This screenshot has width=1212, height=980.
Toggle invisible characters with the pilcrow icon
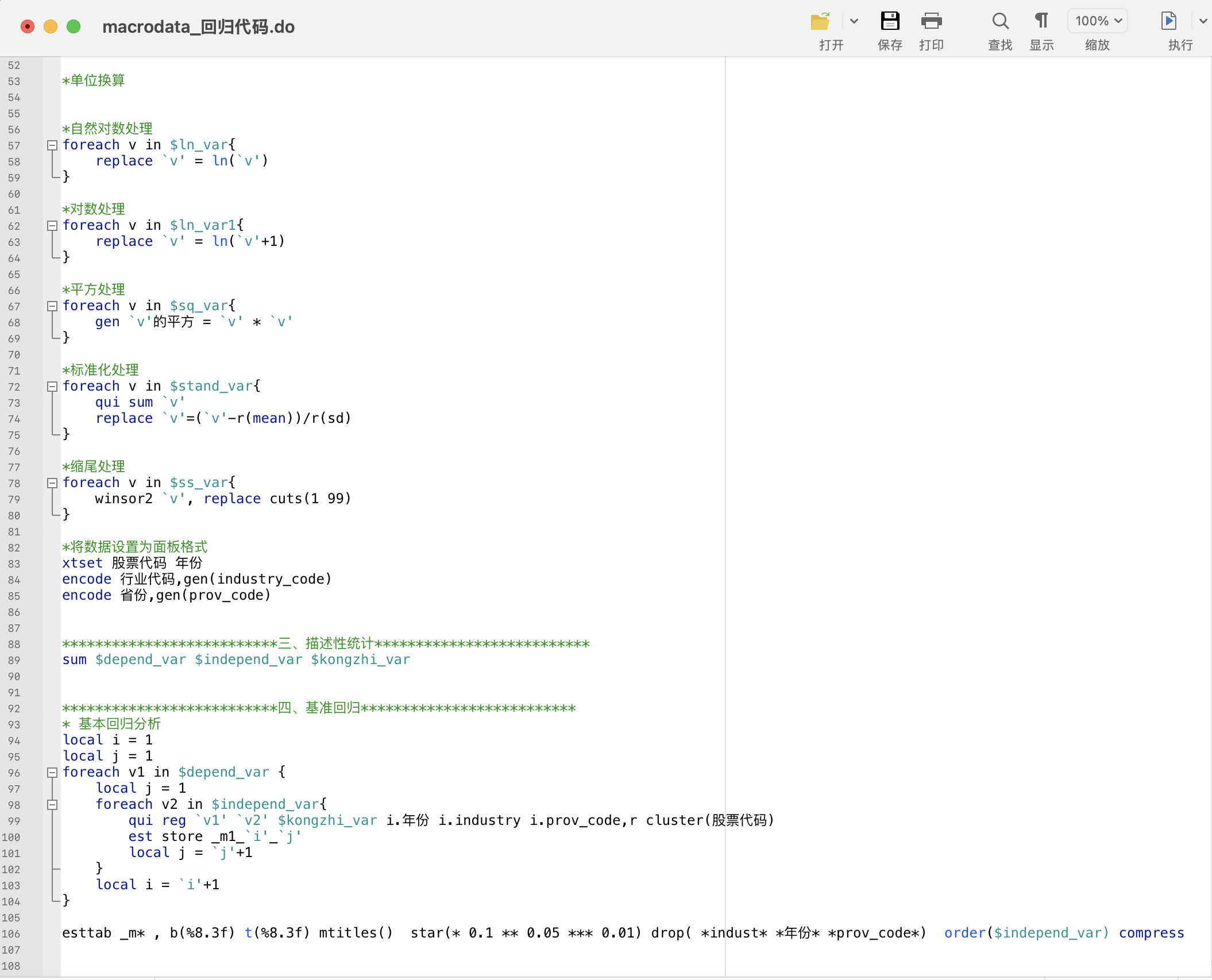[1041, 21]
